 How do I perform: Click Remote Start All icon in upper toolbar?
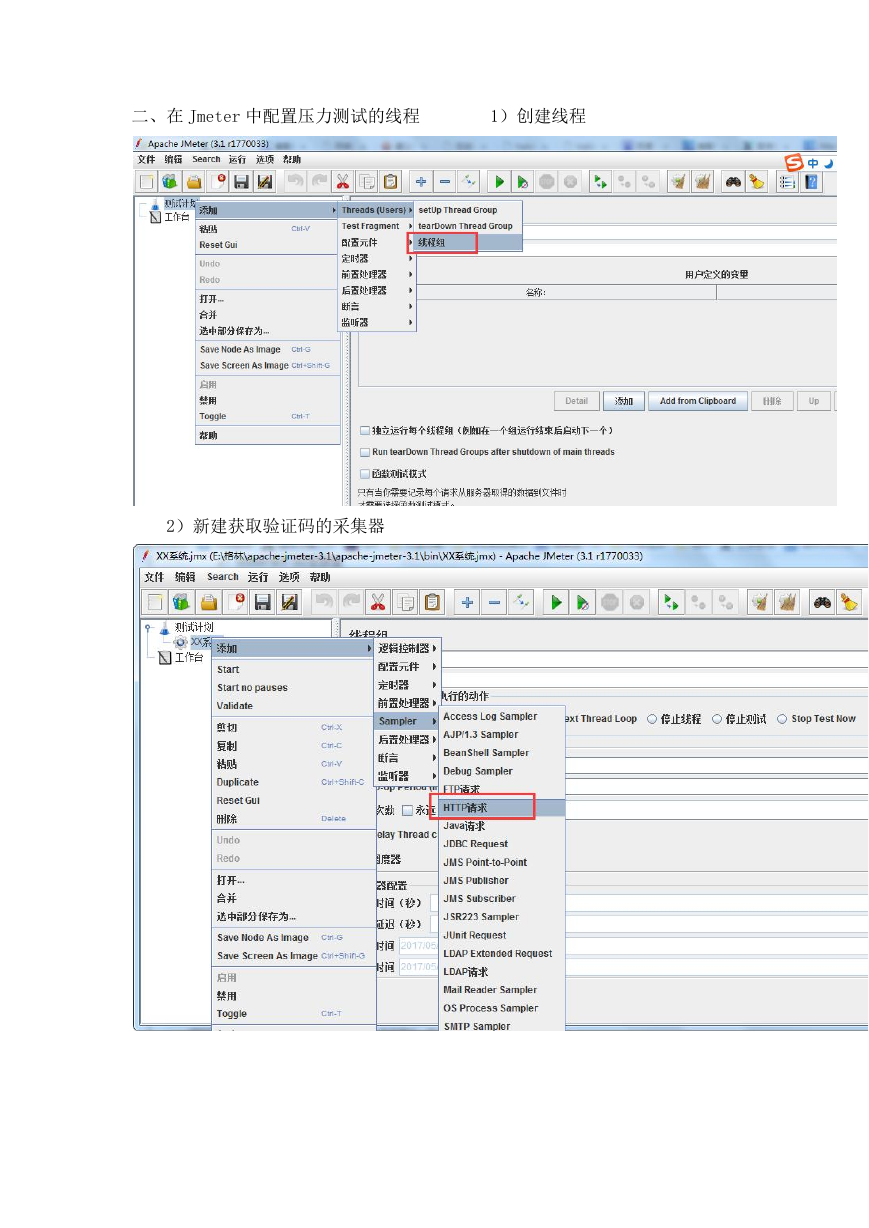tap(599, 181)
